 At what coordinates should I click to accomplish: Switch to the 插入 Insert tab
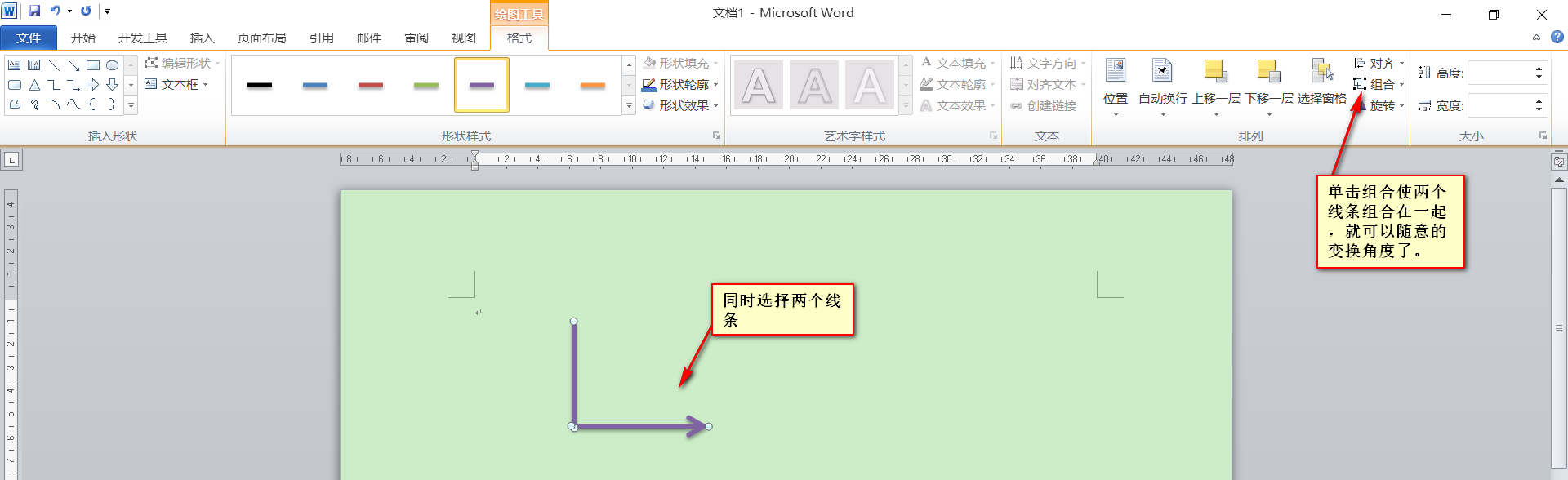203,38
